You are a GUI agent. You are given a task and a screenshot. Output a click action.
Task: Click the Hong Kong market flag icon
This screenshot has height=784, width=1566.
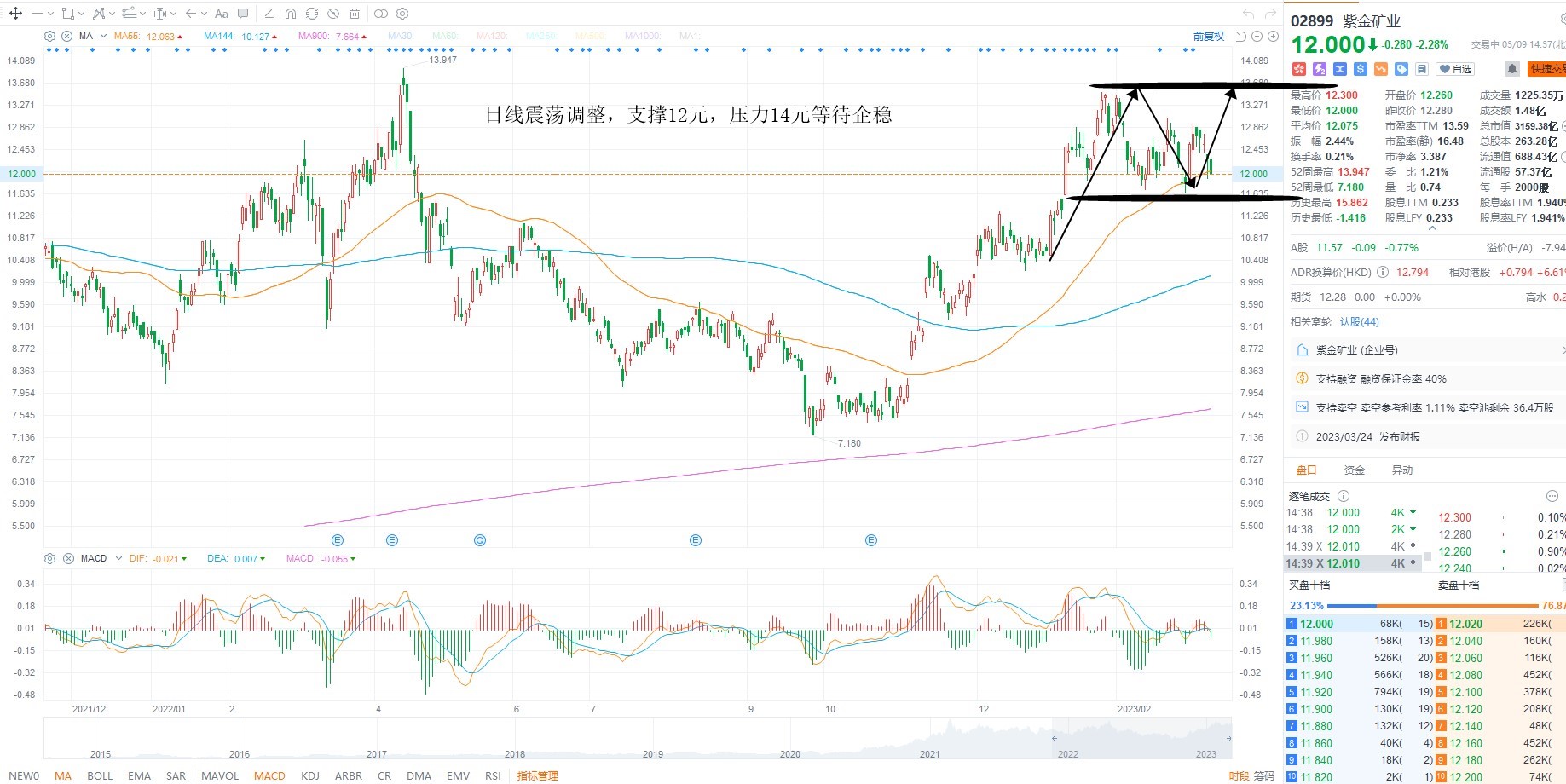[x=1299, y=69]
